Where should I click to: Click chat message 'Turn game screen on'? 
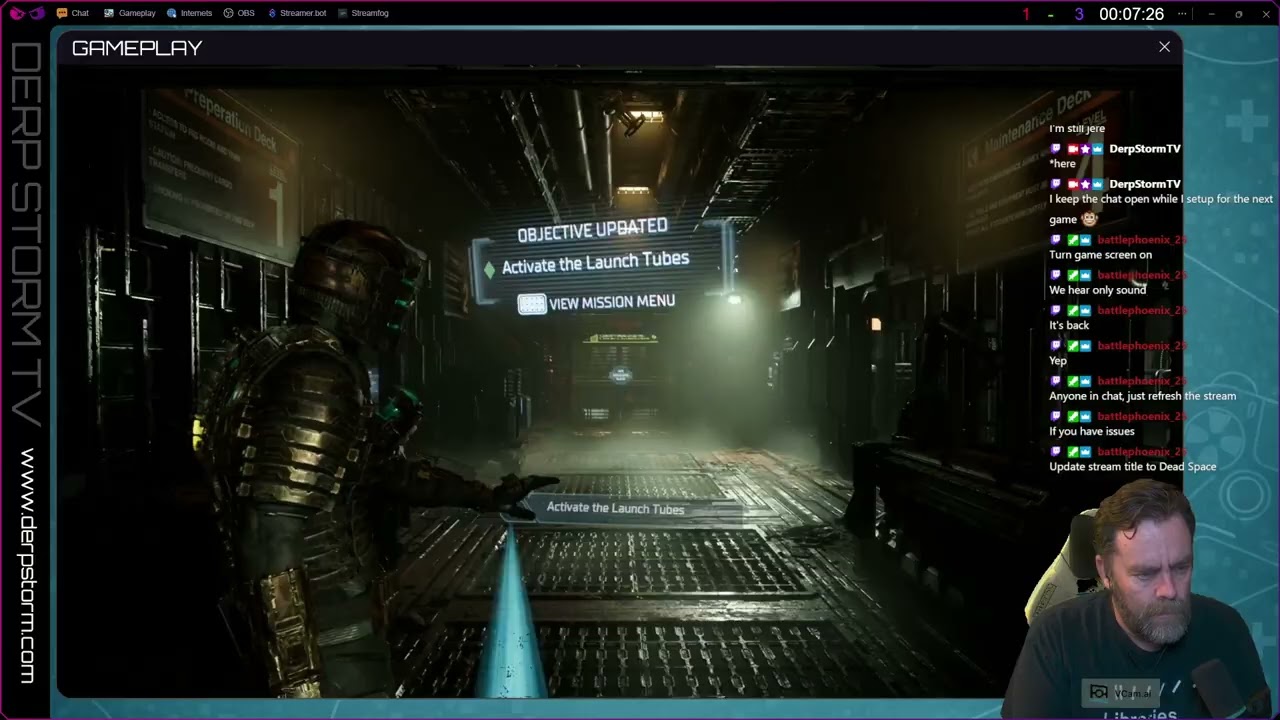[x=1100, y=255]
